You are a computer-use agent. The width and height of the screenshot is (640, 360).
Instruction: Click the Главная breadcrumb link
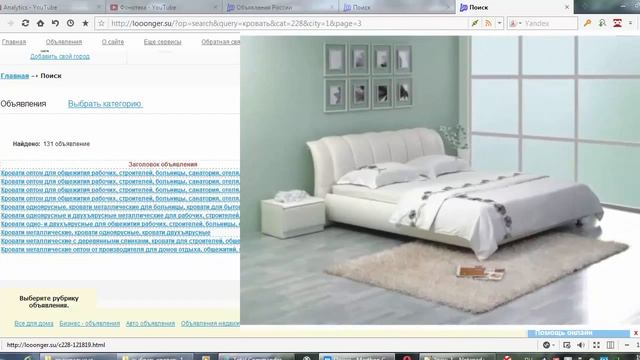(x=15, y=76)
